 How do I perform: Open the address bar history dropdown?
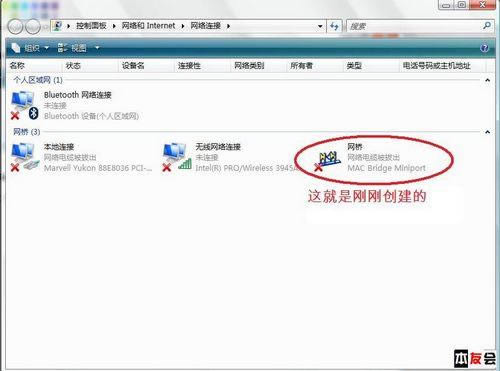320,26
